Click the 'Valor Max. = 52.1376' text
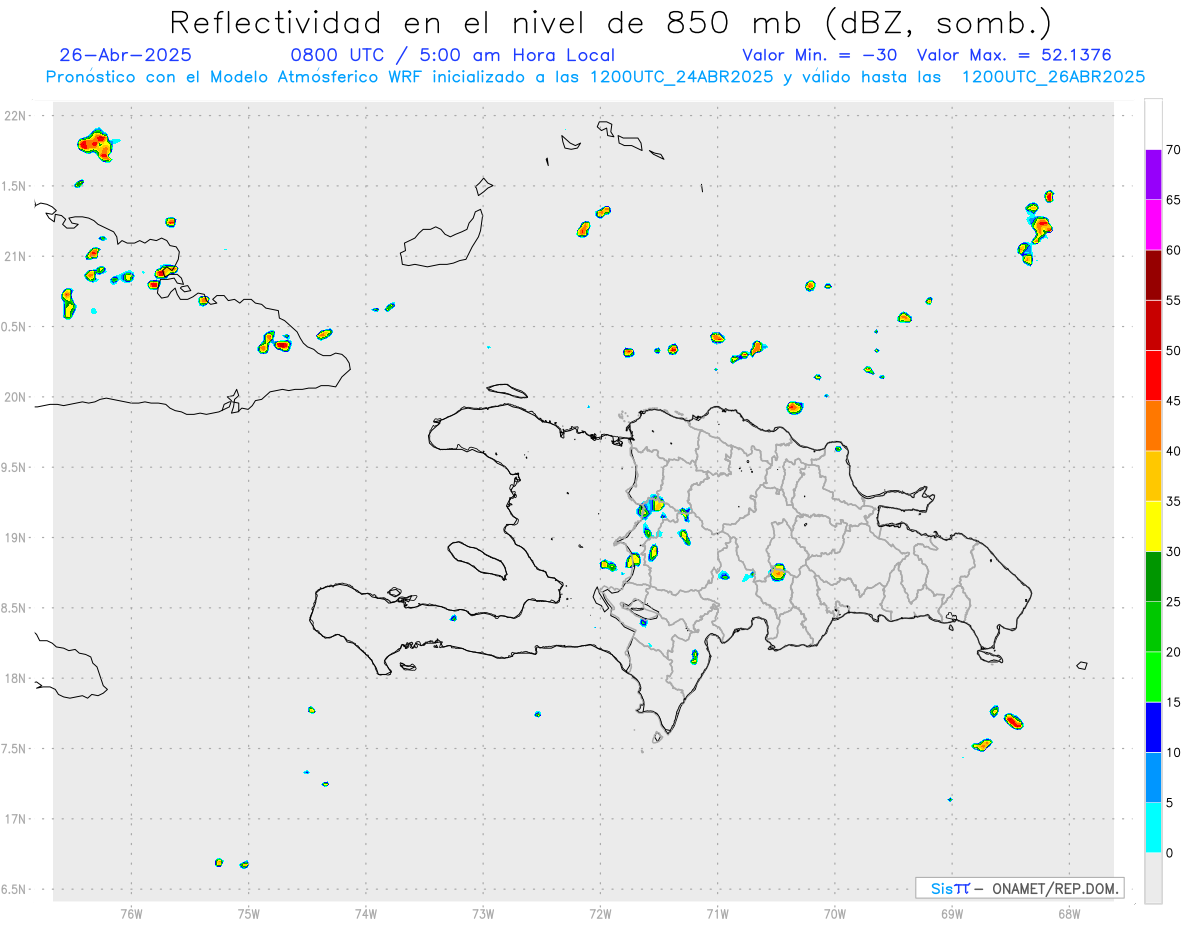 point(1014,55)
